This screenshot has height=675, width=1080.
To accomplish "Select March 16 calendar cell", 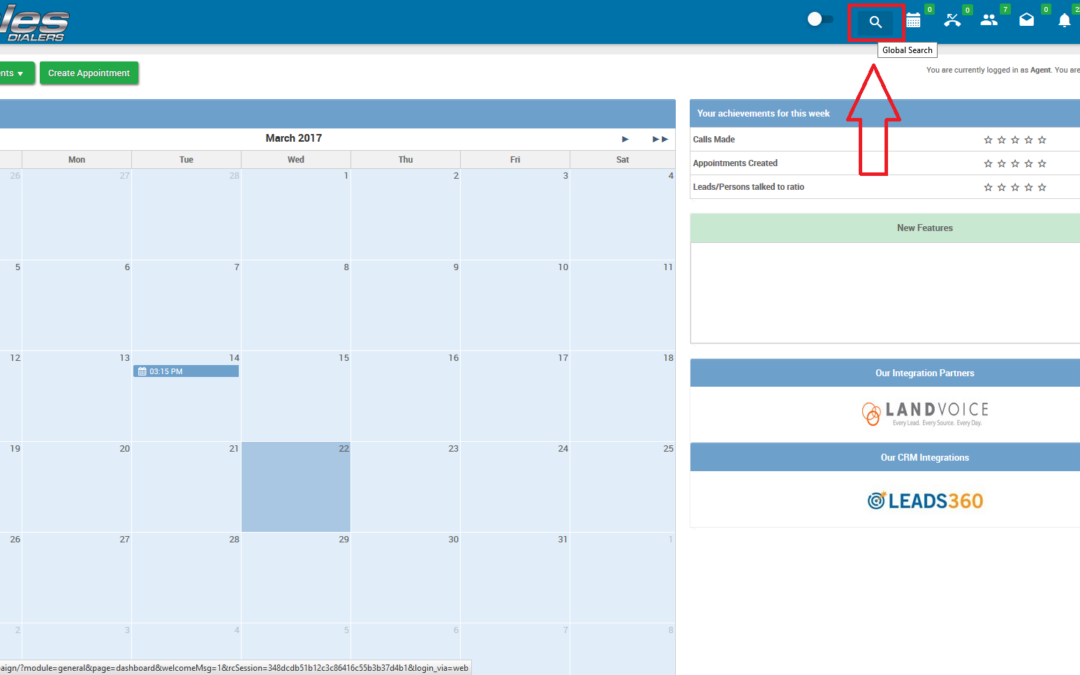I will [405, 396].
